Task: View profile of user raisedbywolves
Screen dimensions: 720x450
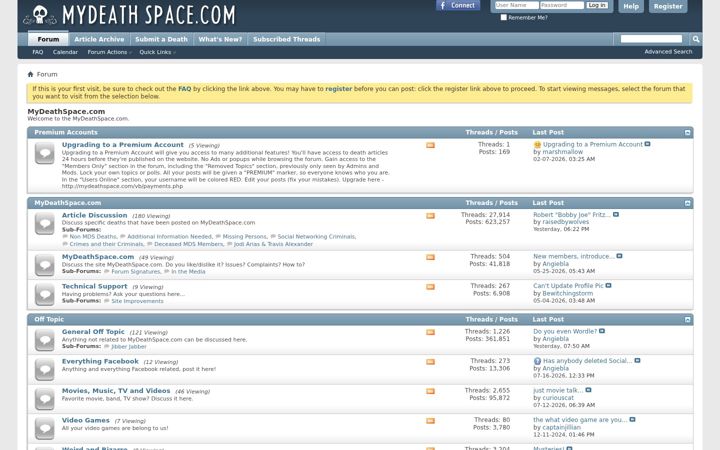Action: pyautogui.click(x=565, y=222)
